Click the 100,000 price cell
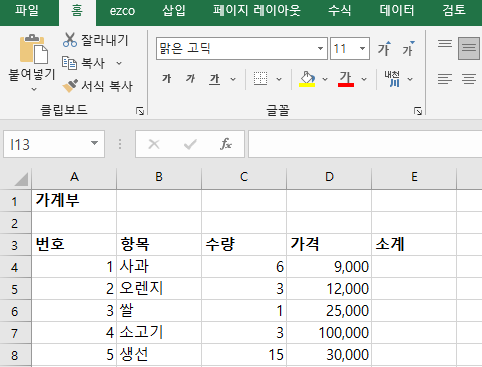Screen dimensions: 482x367 tap(329, 333)
